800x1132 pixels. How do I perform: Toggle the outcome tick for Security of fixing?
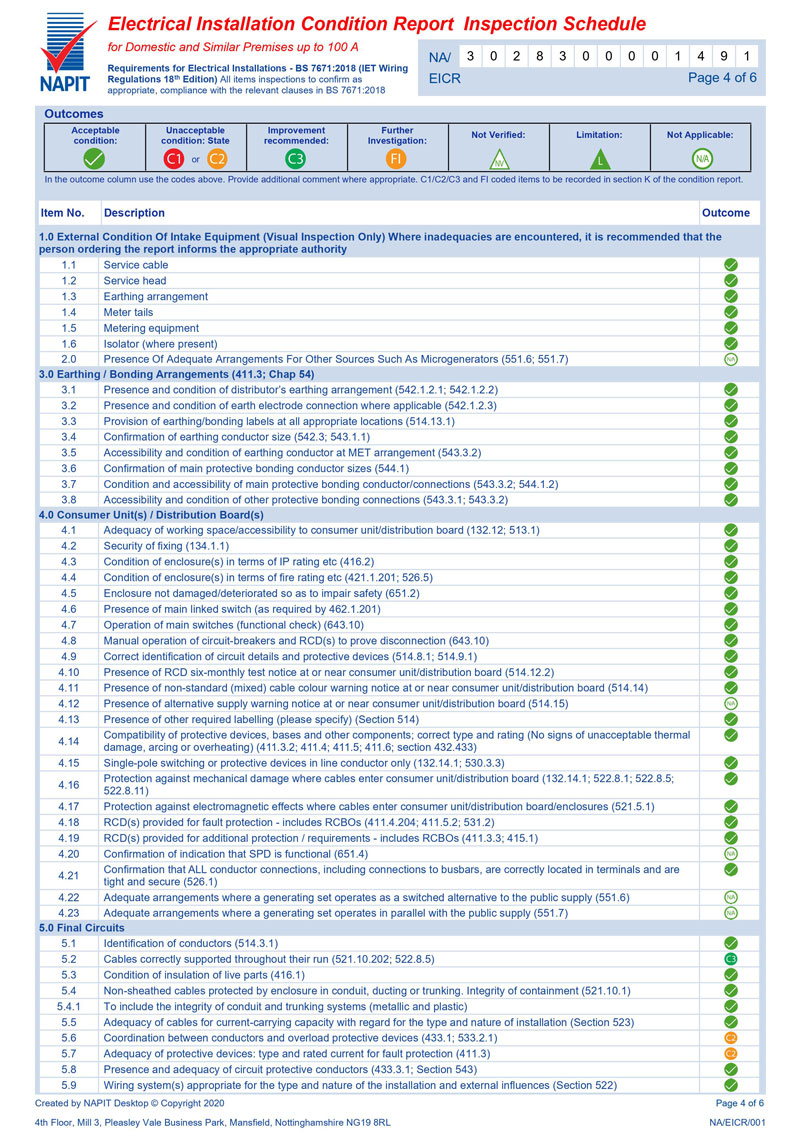pos(731,546)
